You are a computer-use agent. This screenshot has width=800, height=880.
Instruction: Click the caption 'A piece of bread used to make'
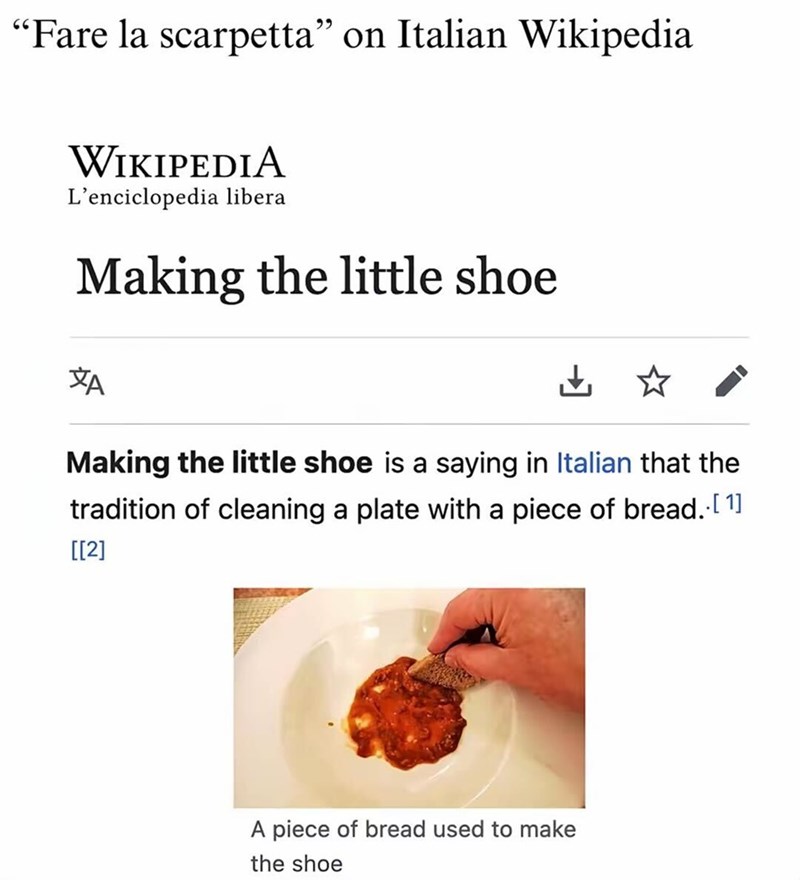[412, 828]
